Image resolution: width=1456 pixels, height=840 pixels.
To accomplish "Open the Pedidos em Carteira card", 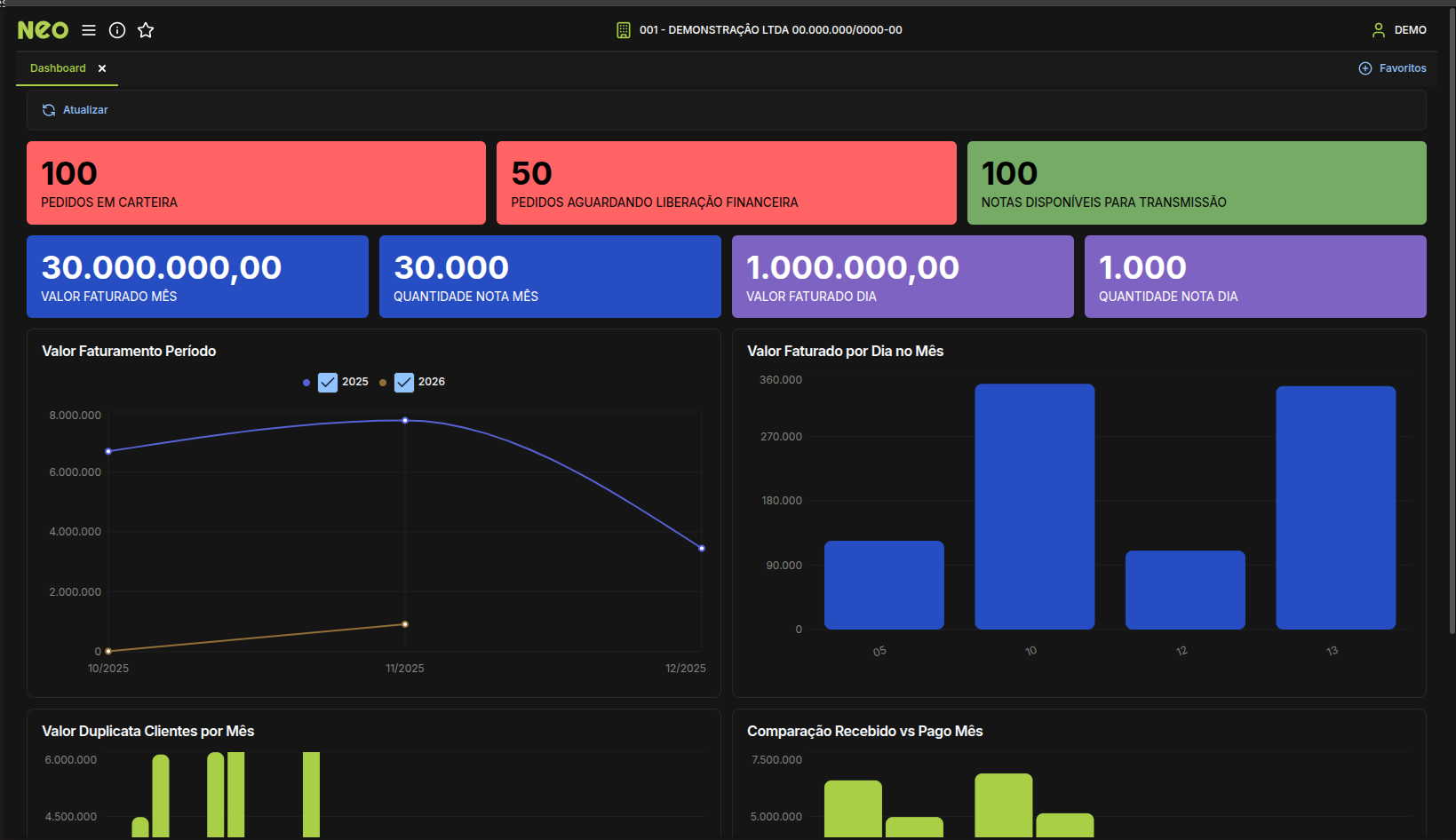I will tap(256, 183).
